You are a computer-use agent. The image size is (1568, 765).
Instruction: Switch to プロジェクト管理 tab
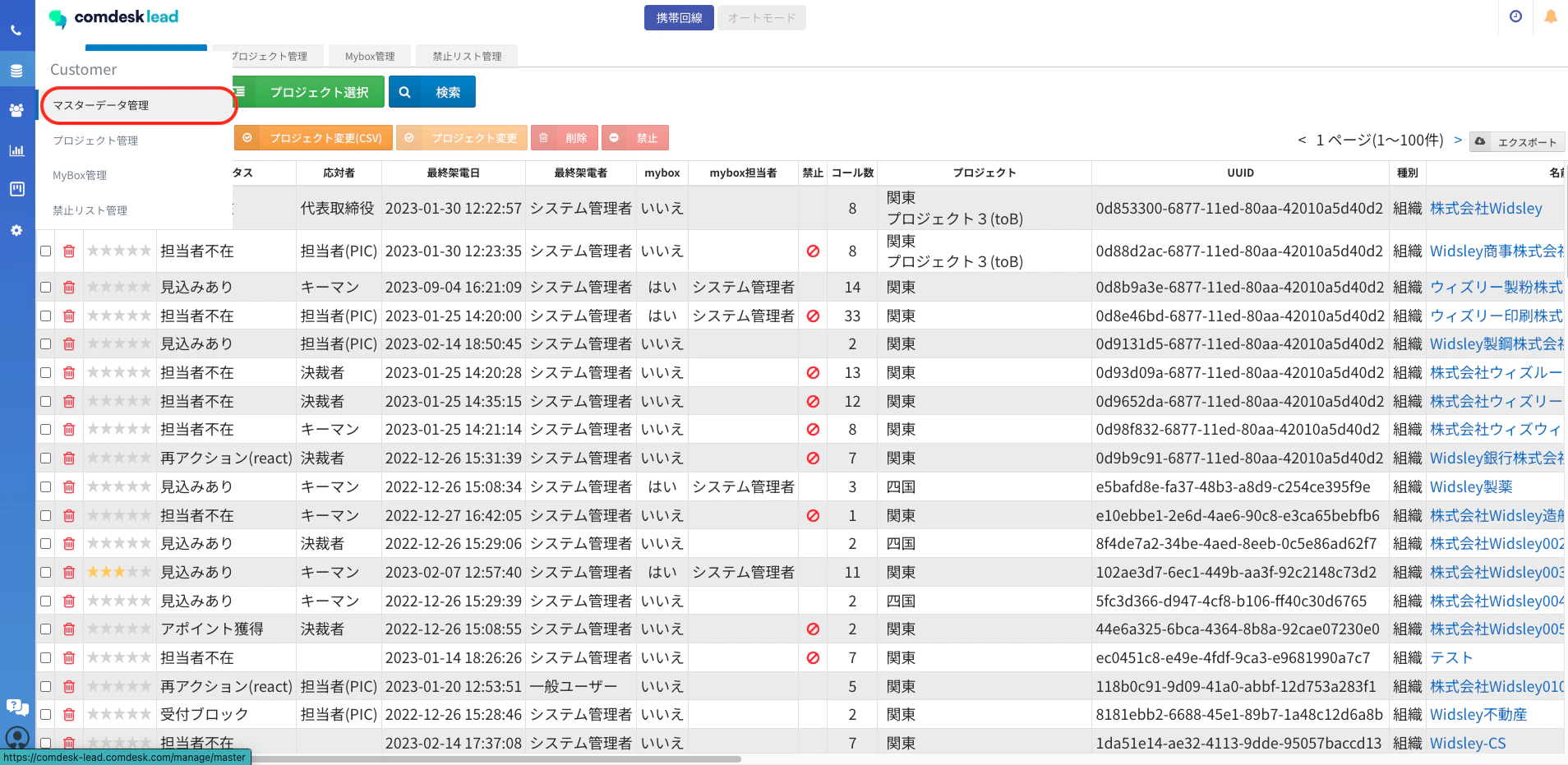click(269, 56)
